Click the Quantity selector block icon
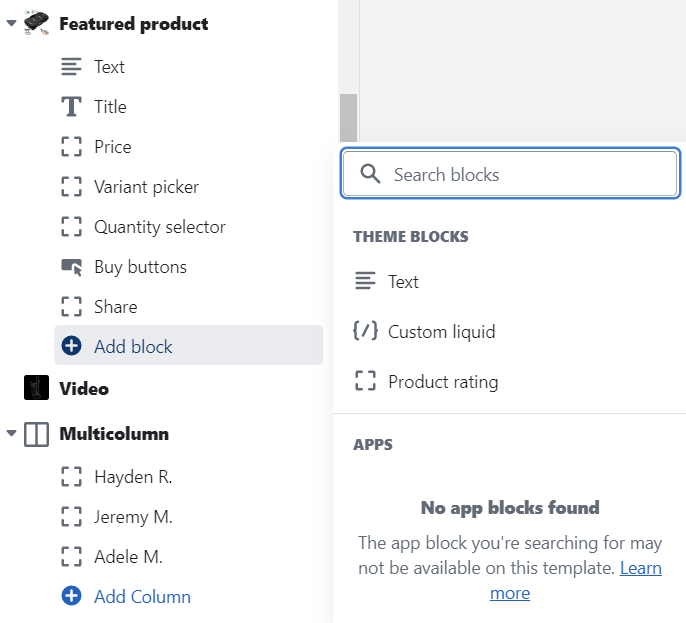686x623 pixels. (x=71, y=227)
